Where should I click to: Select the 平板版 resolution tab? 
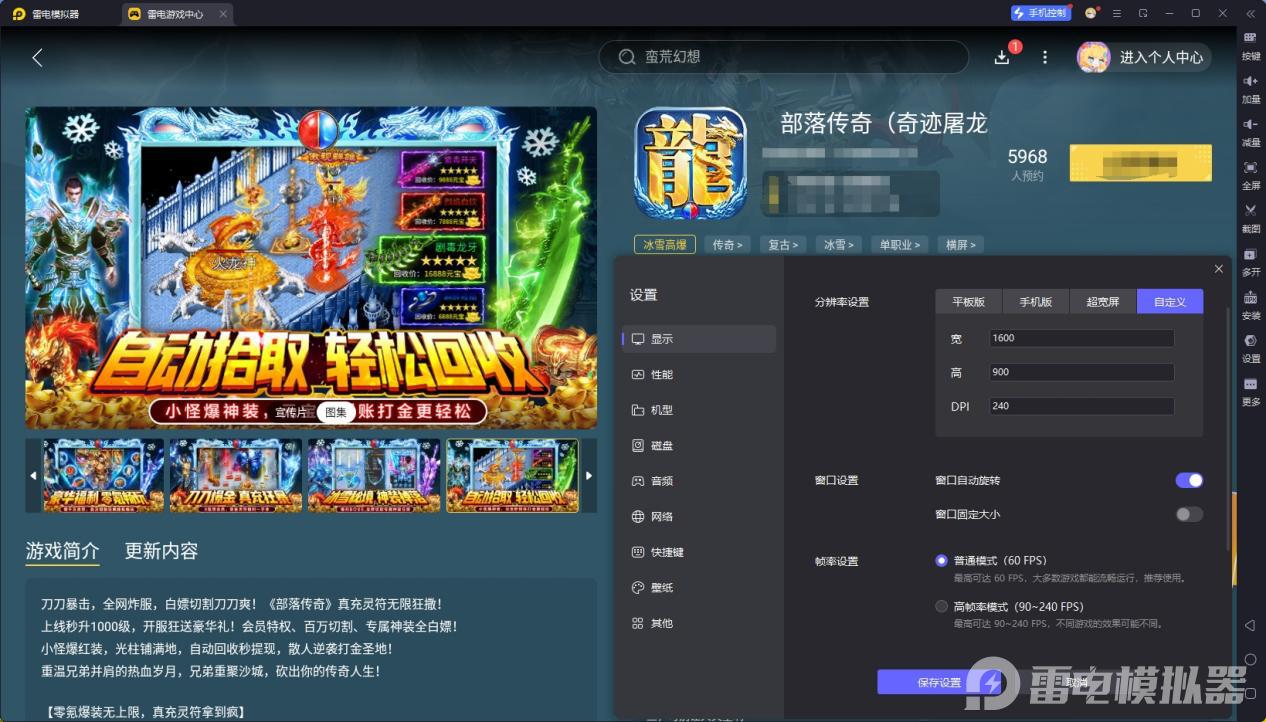pos(969,301)
